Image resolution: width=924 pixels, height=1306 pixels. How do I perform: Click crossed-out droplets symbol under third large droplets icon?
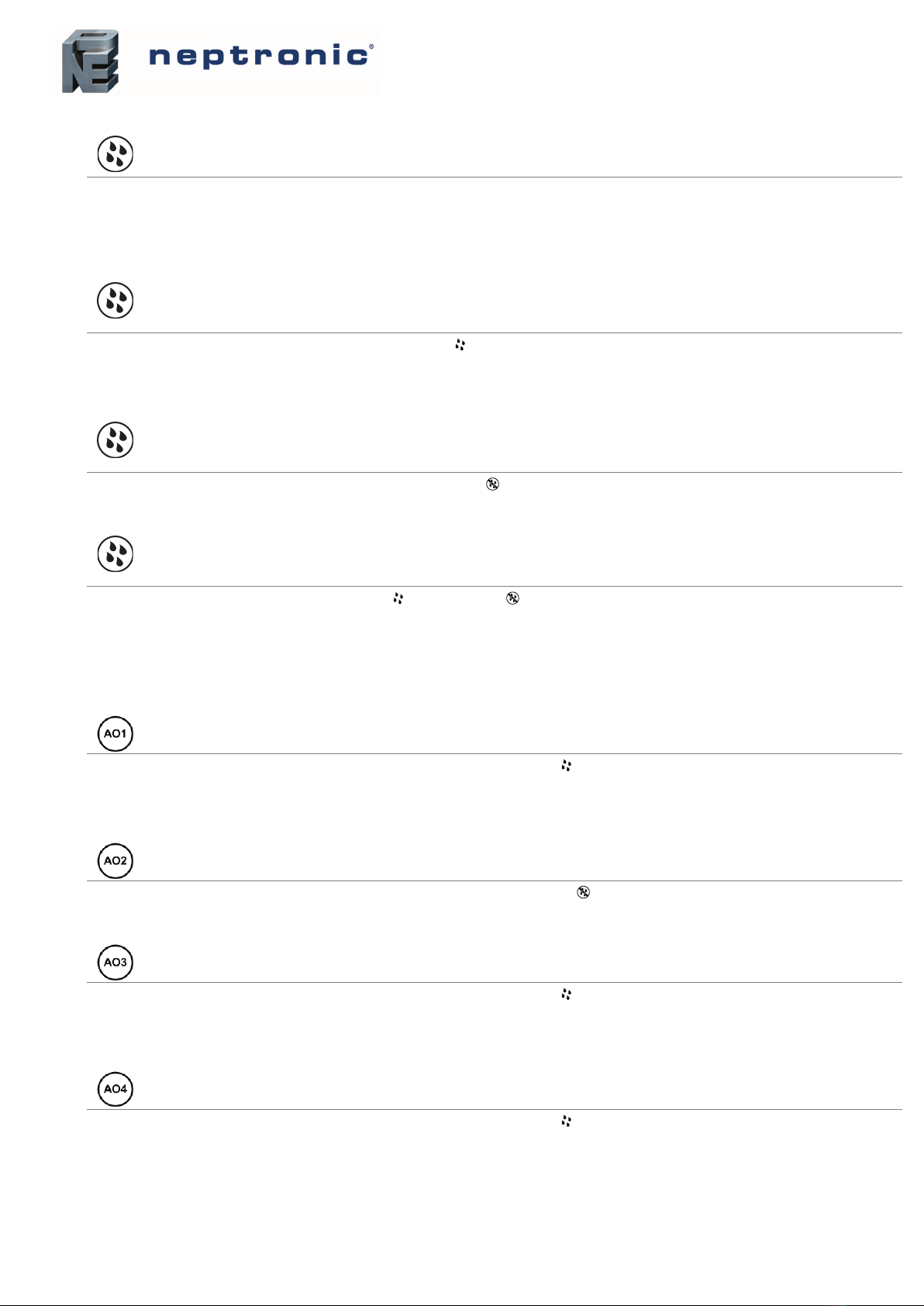[492, 484]
